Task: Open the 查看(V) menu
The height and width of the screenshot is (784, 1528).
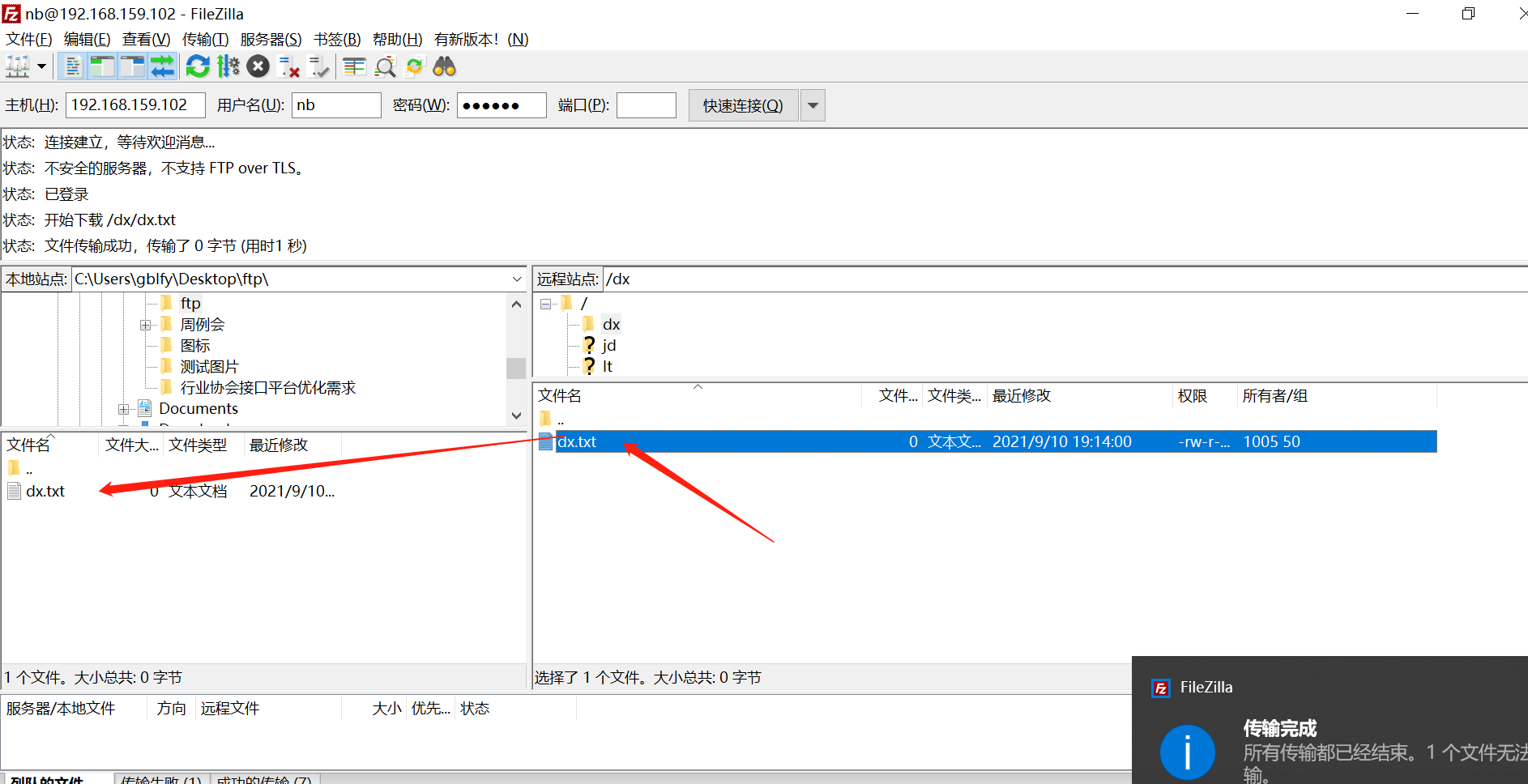Action: tap(147, 40)
